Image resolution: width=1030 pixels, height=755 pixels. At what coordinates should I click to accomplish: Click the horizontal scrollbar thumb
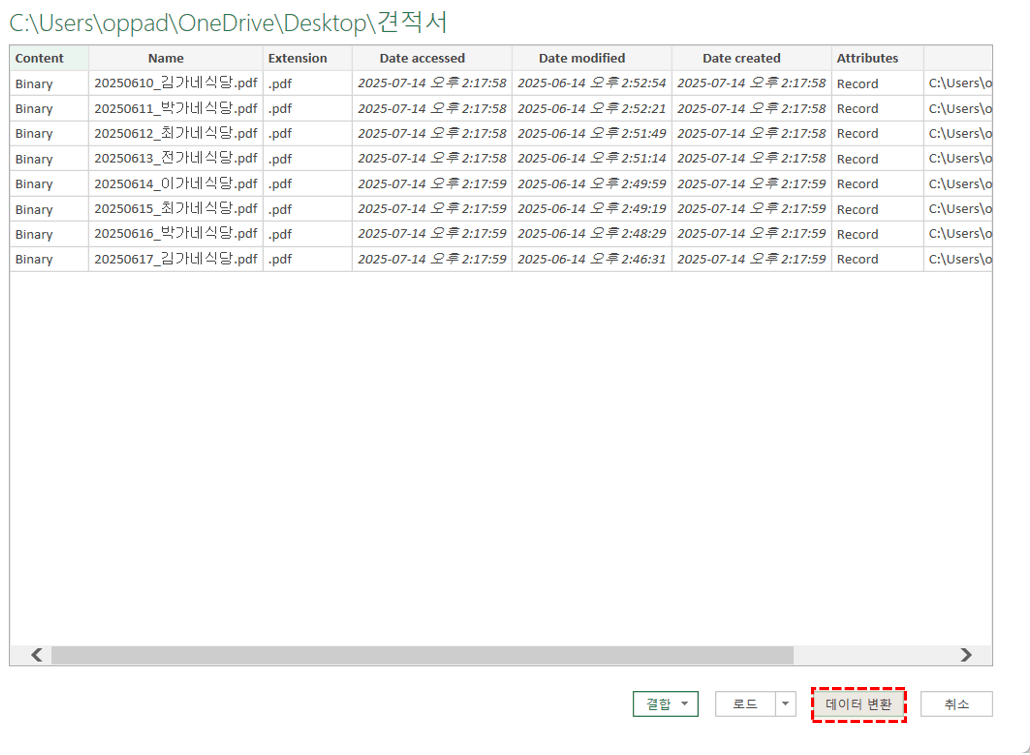tap(422, 655)
